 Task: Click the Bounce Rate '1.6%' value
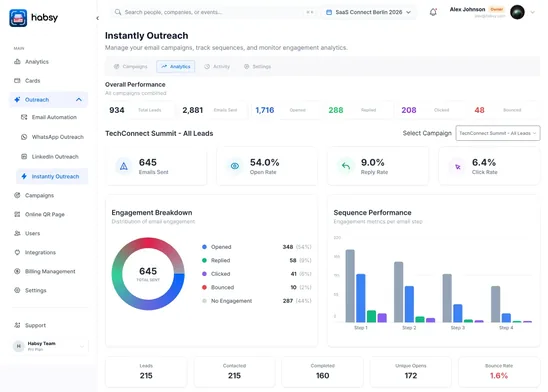[x=499, y=376]
